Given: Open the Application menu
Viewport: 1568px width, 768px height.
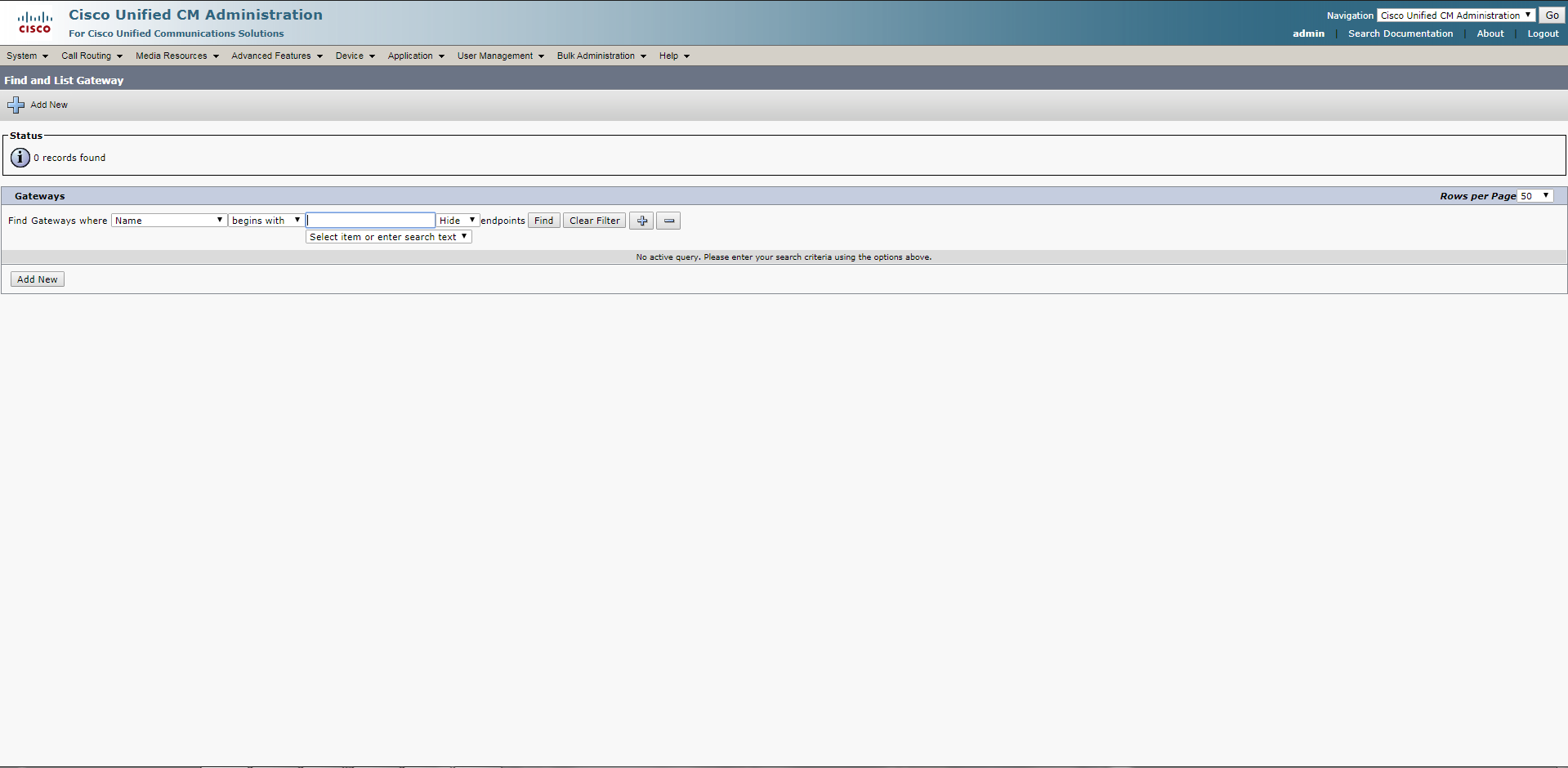Looking at the screenshot, I should pyautogui.click(x=416, y=56).
